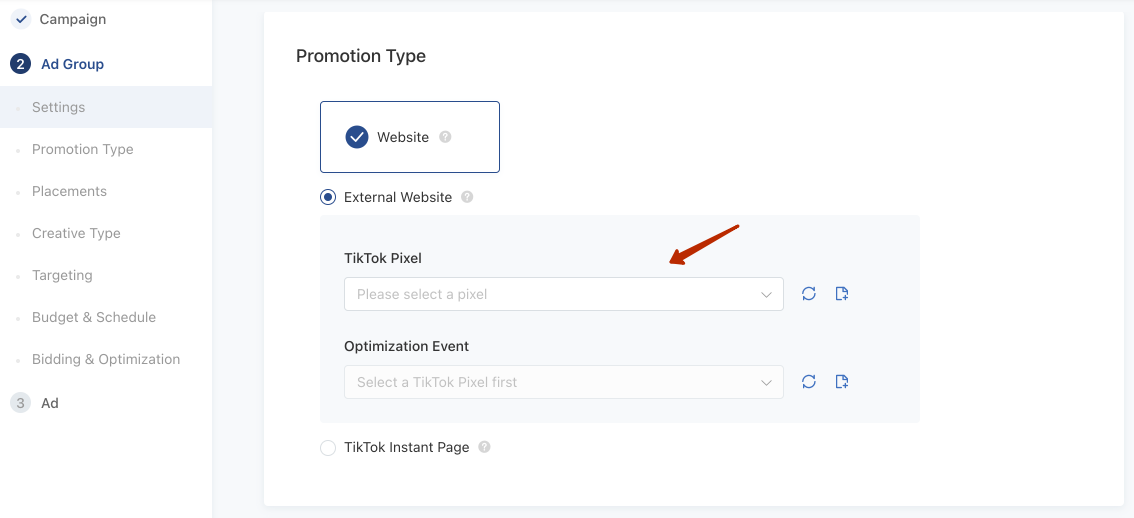Click create pixel icon beside TikTok Pixel dropdown
The height and width of the screenshot is (518, 1134).
pyautogui.click(x=842, y=294)
